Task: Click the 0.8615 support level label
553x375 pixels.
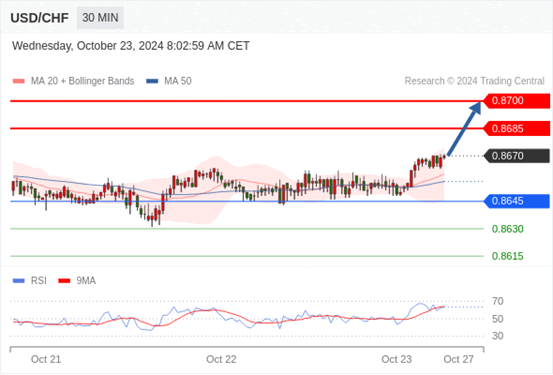Action: (508, 256)
